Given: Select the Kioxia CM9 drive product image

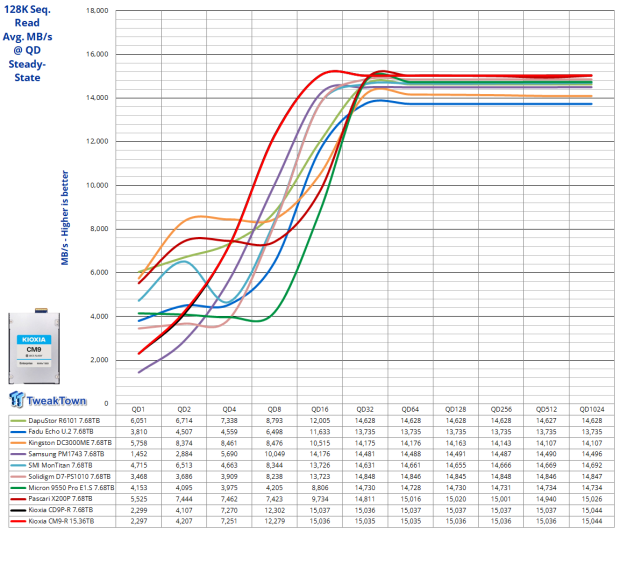Looking at the screenshot, I should point(34,346).
